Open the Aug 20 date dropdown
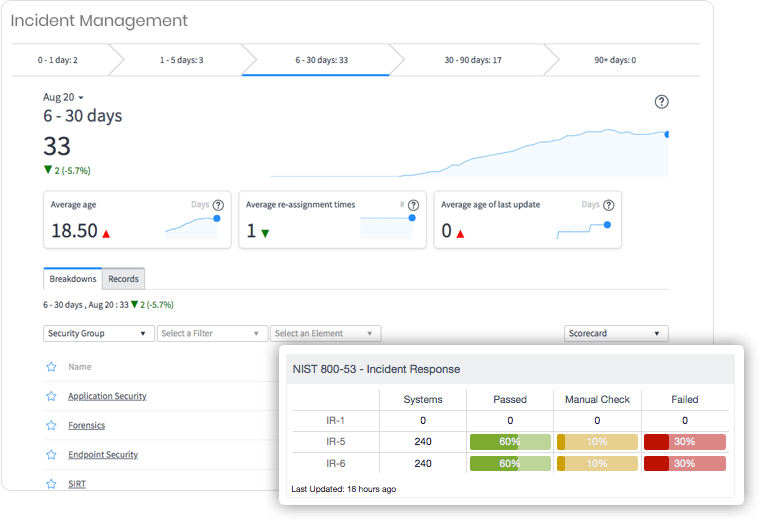Viewport: 760px width, 520px height. (63, 97)
